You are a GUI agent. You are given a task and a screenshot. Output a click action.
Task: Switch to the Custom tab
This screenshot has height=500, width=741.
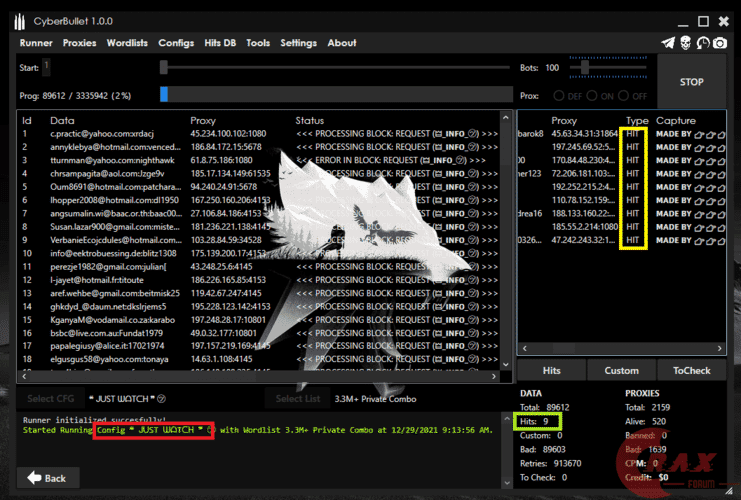click(x=621, y=371)
